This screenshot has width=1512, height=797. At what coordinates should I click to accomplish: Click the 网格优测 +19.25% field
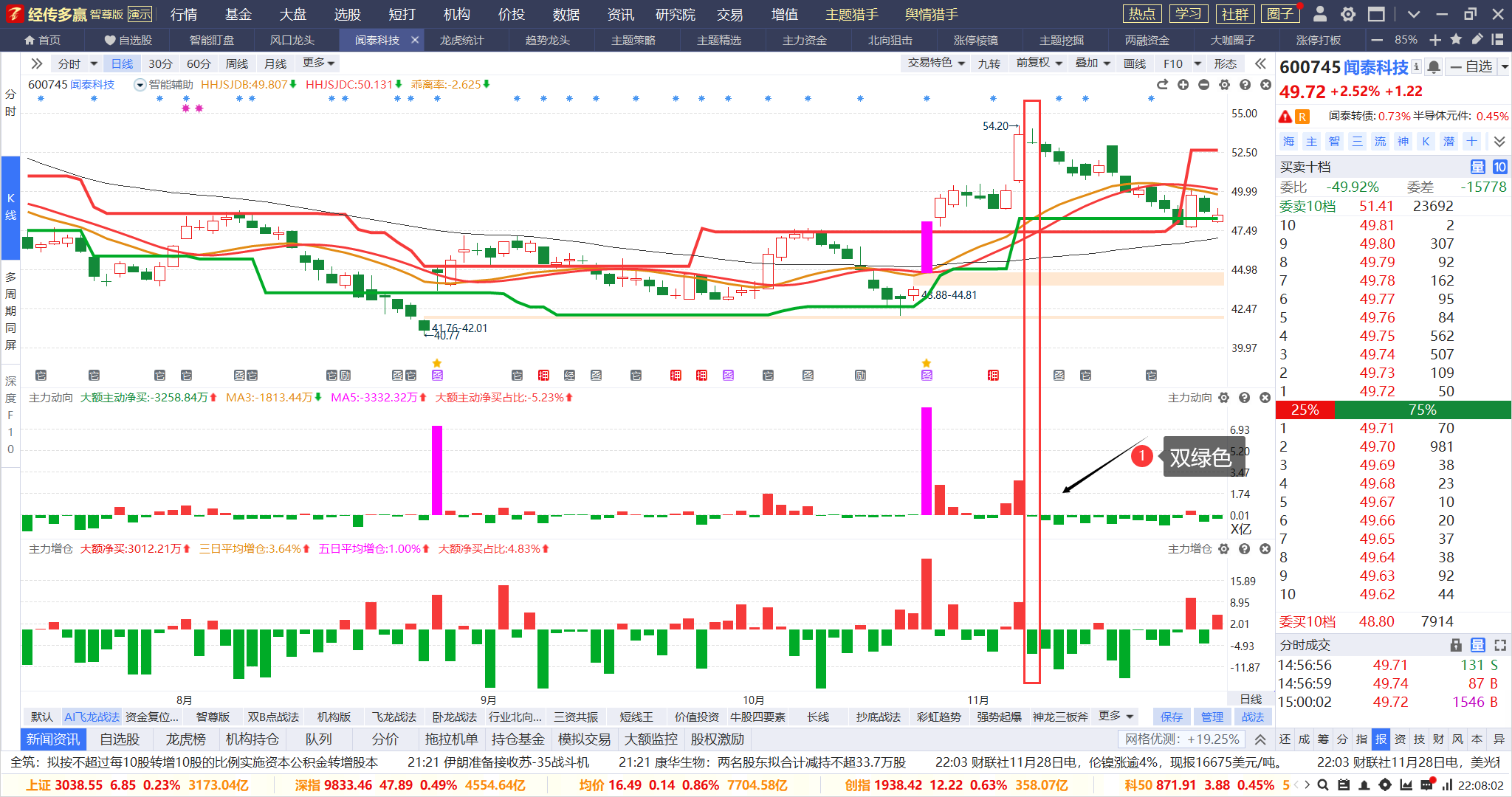tap(1183, 739)
